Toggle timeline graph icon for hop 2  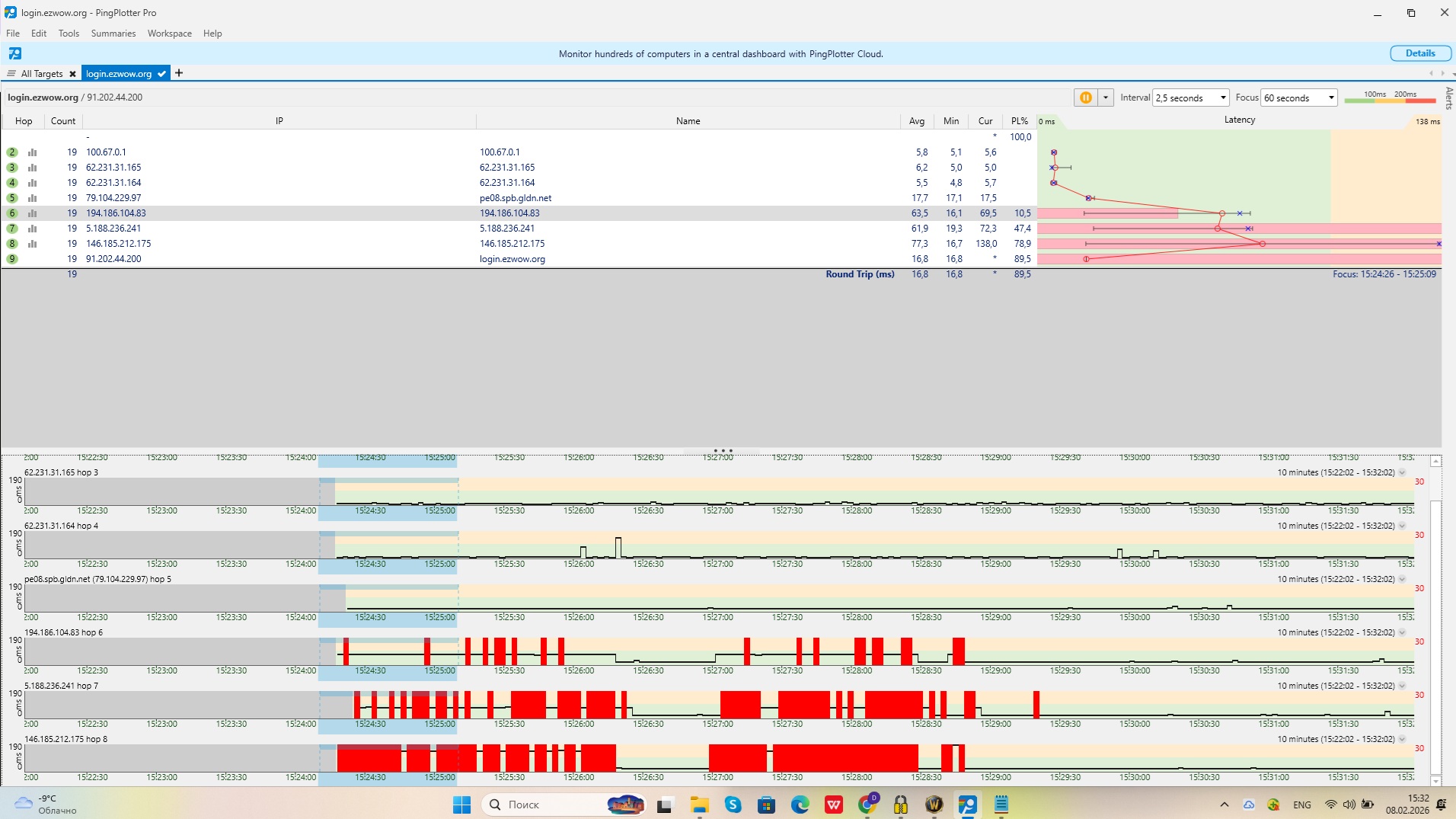point(32,152)
